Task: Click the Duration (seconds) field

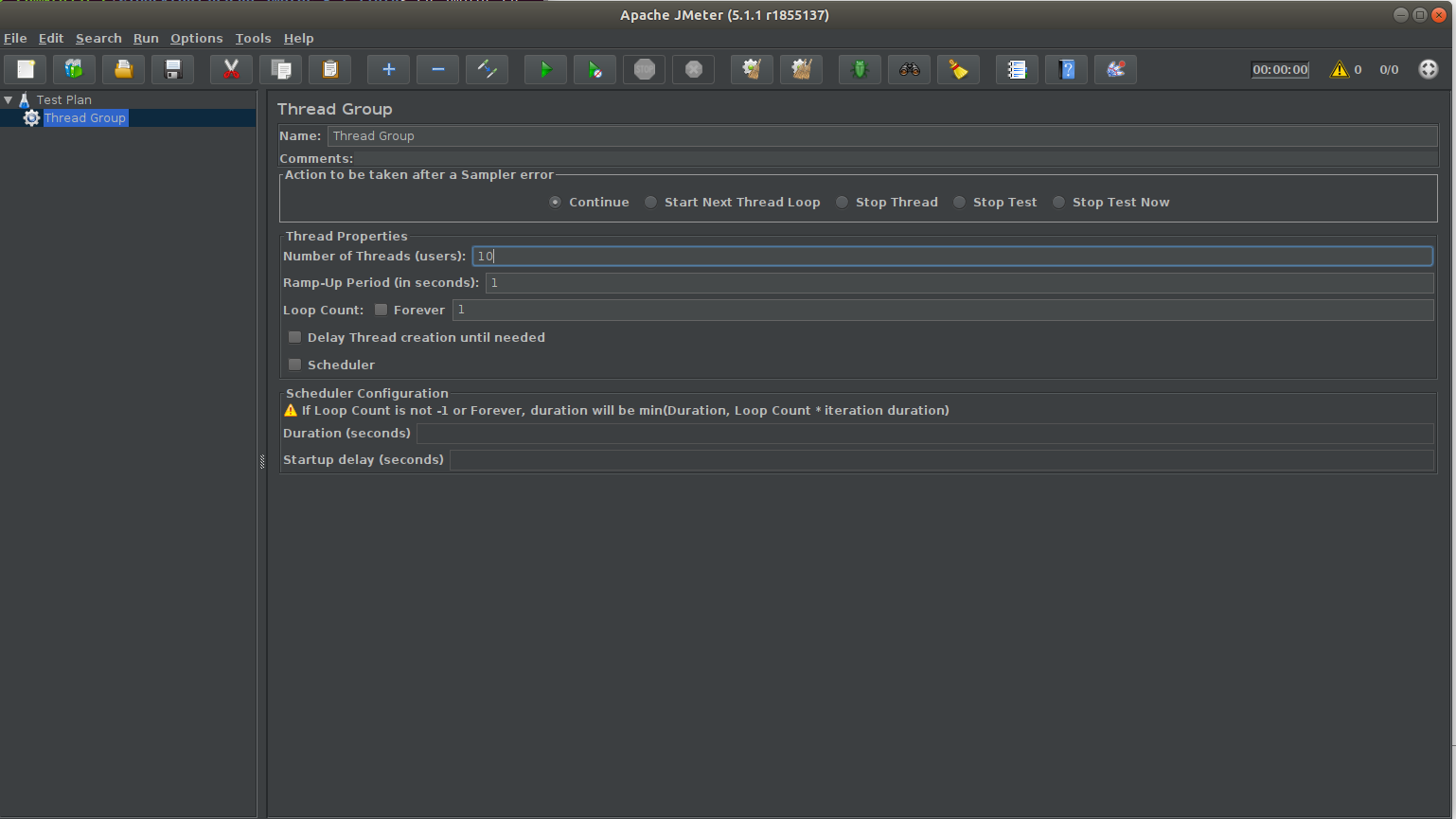Action: coord(925,433)
